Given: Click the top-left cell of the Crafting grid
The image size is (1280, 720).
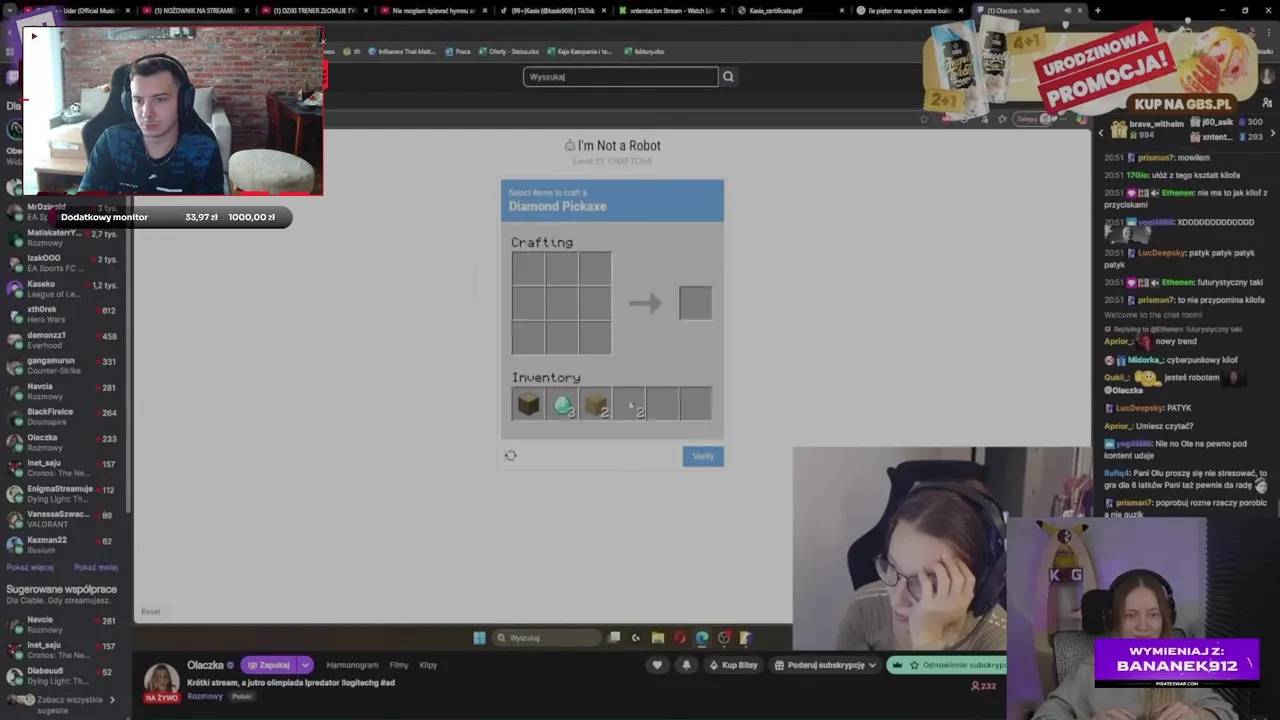Looking at the screenshot, I should point(528,269).
